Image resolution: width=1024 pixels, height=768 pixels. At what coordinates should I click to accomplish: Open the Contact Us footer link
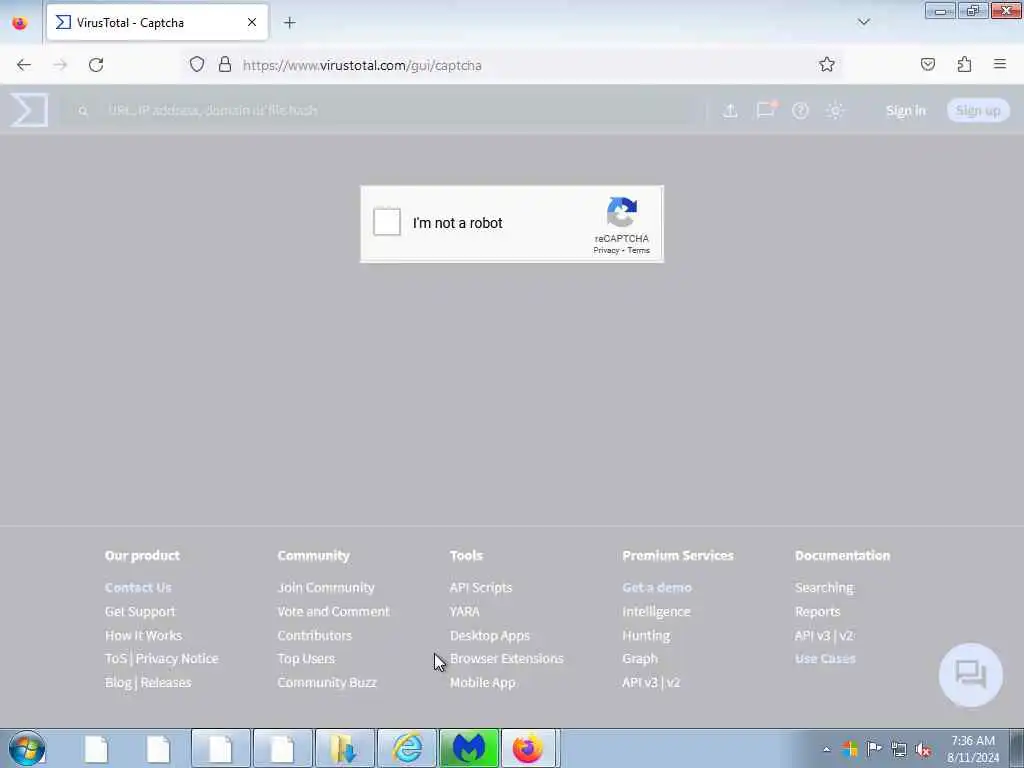point(138,587)
